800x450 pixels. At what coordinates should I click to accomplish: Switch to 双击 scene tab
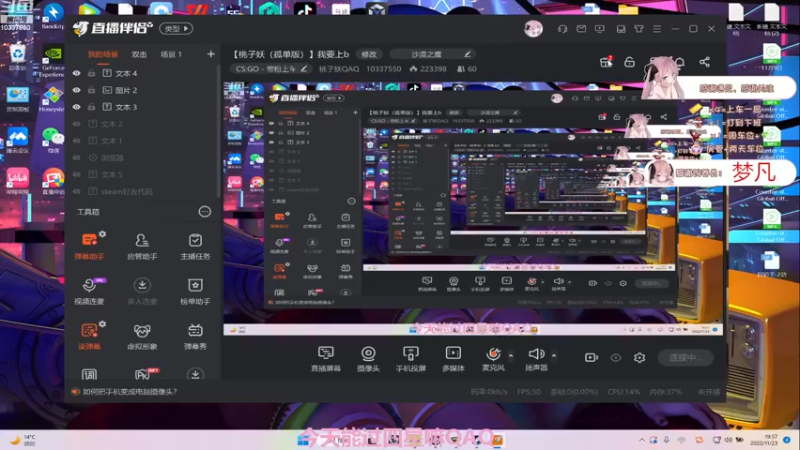(139, 55)
